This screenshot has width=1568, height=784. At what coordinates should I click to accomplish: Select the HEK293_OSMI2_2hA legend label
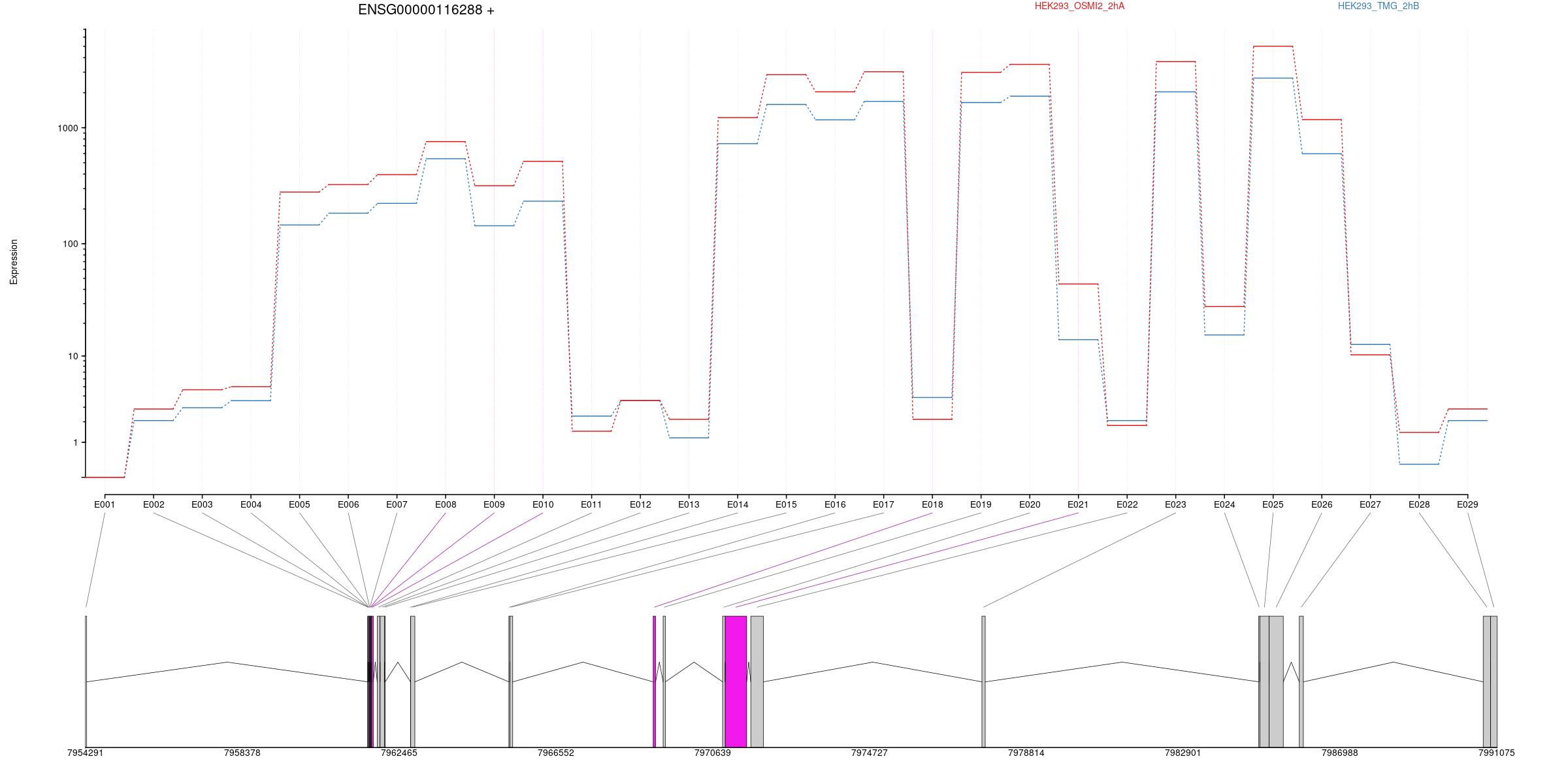coord(1079,6)
